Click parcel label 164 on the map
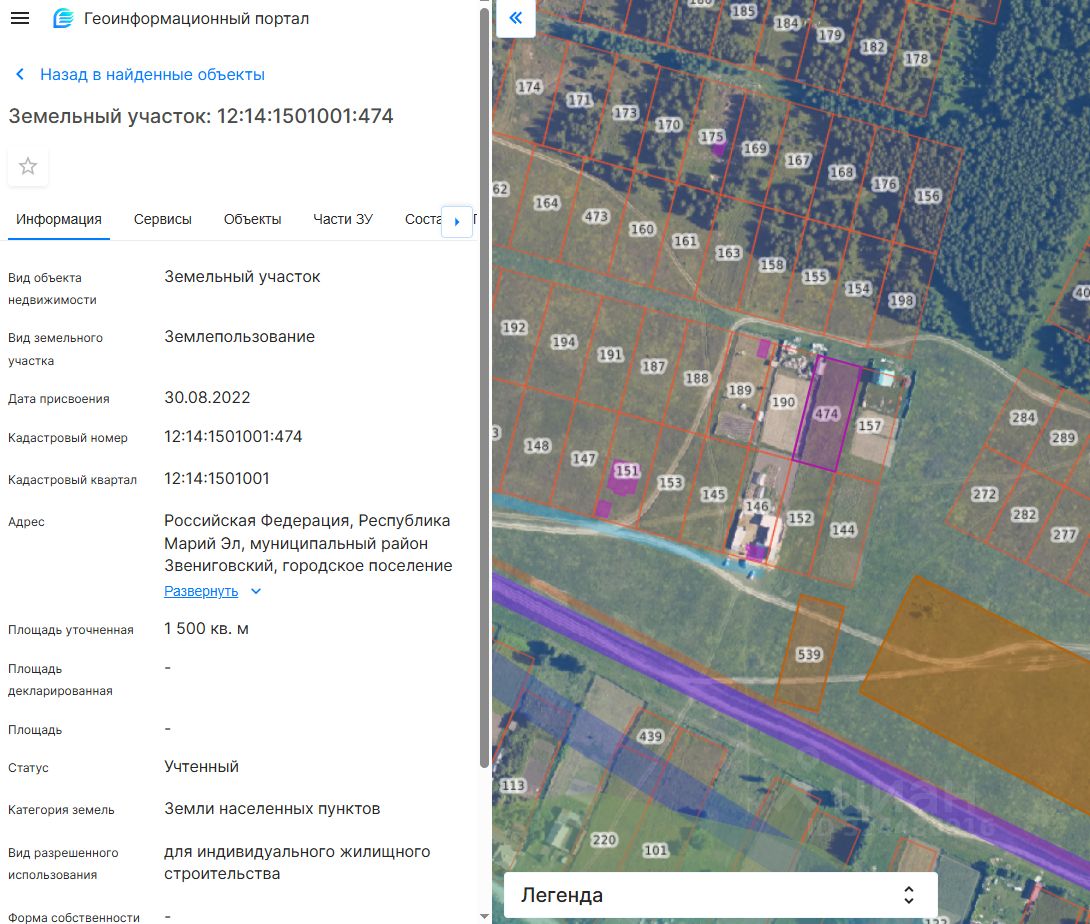Screen dimensions: 1090x924 pos(546,203)
